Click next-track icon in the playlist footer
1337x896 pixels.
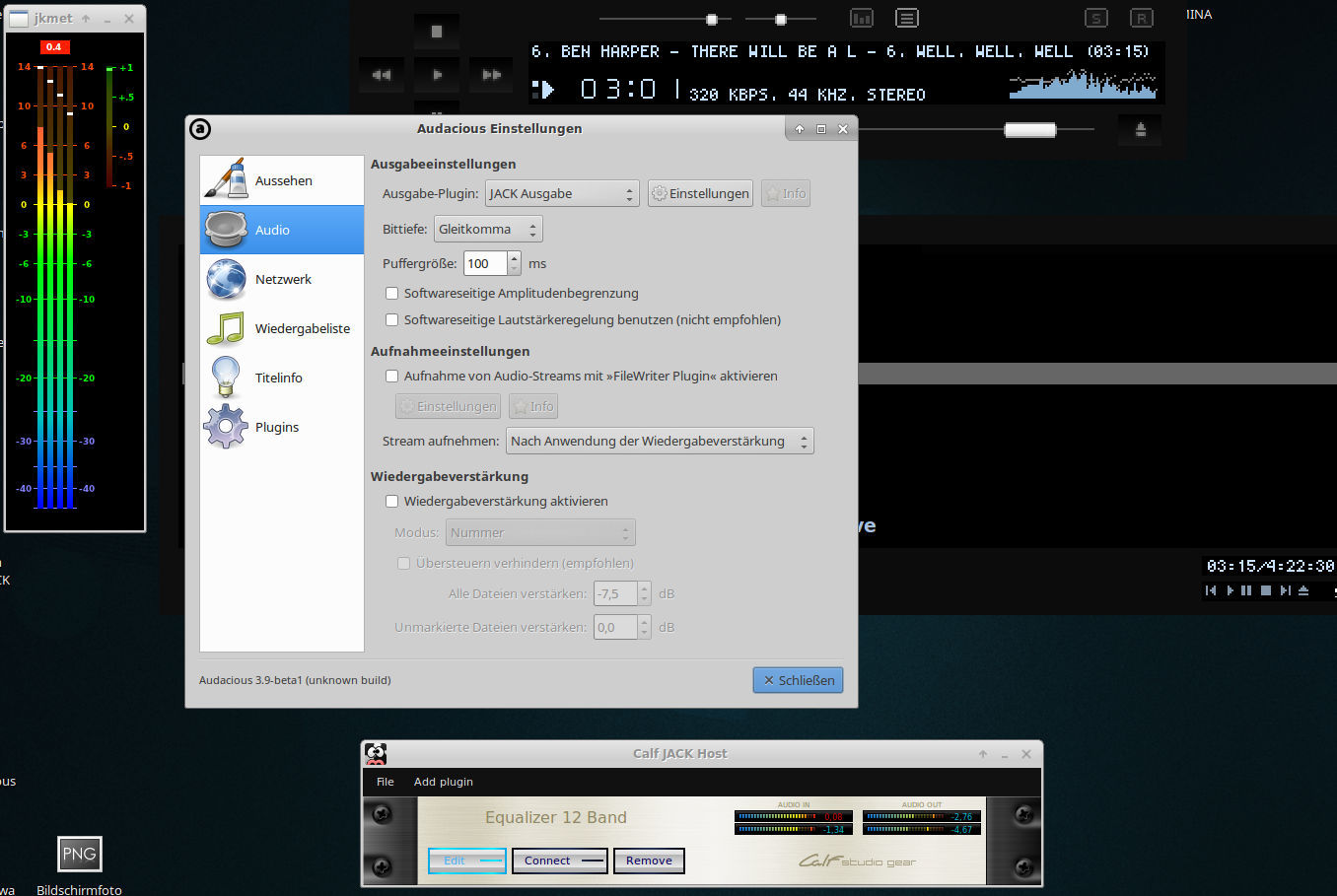pyautogui.click(x=1285, y=590)
